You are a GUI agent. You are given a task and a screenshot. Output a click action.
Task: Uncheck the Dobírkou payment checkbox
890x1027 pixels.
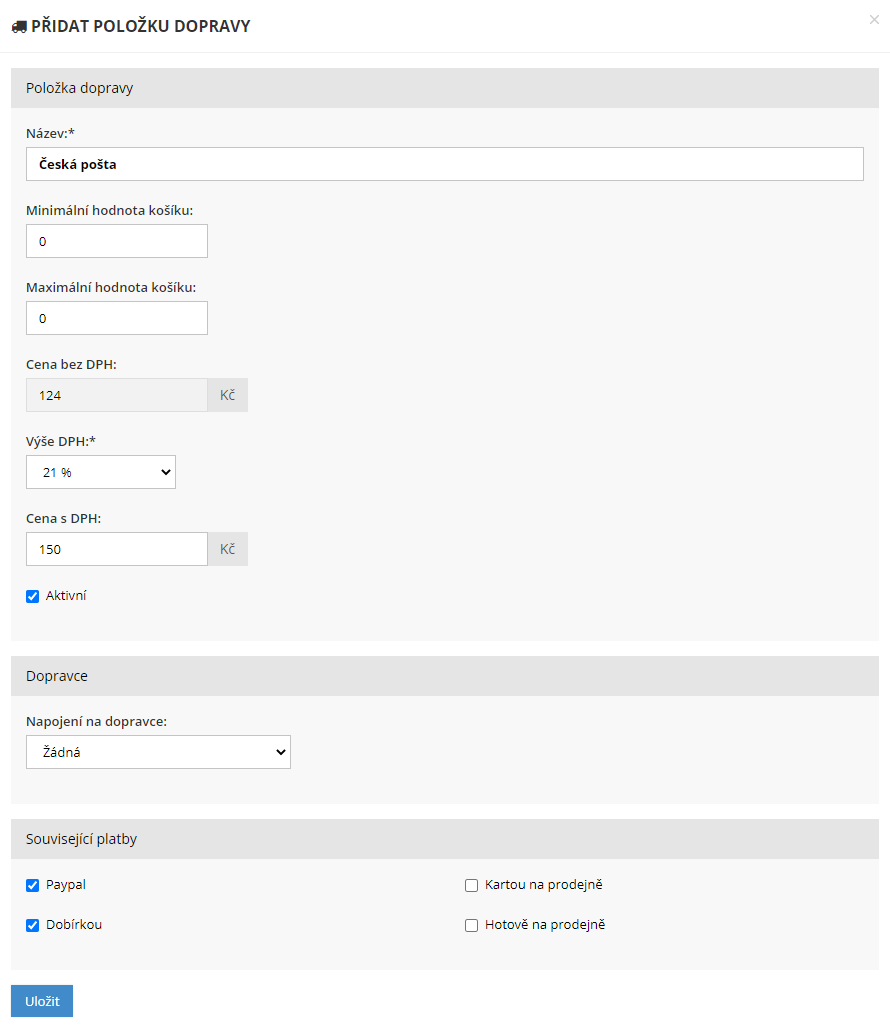point(33,925)
